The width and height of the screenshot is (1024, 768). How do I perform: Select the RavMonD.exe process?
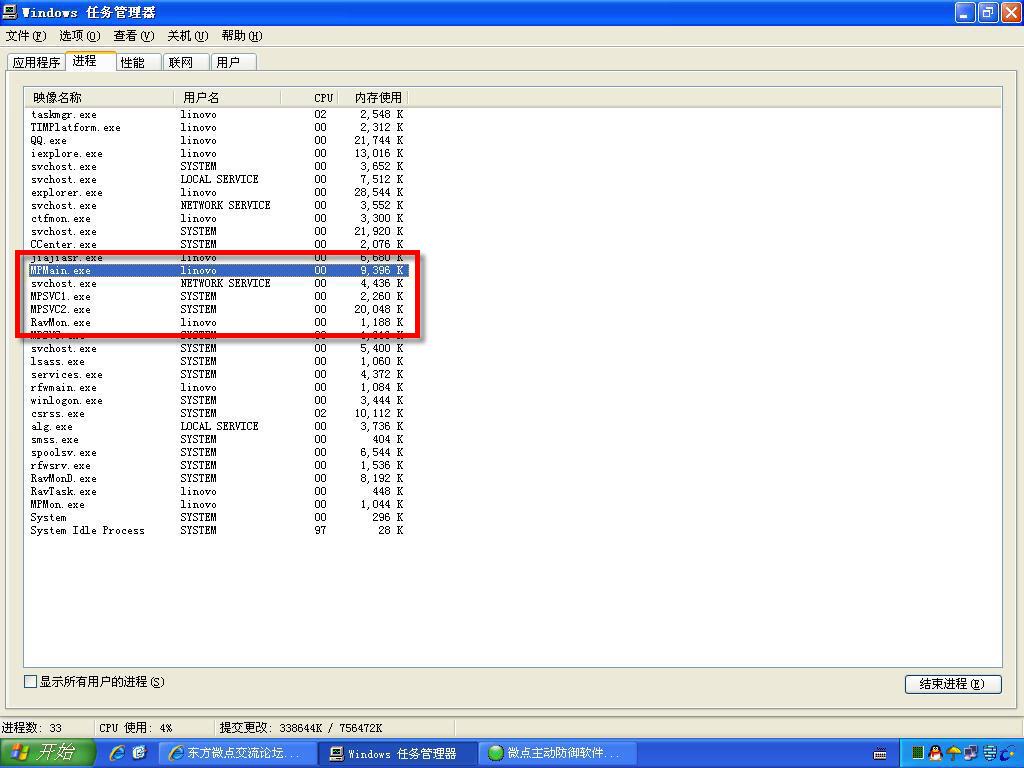tap(217, 479)
